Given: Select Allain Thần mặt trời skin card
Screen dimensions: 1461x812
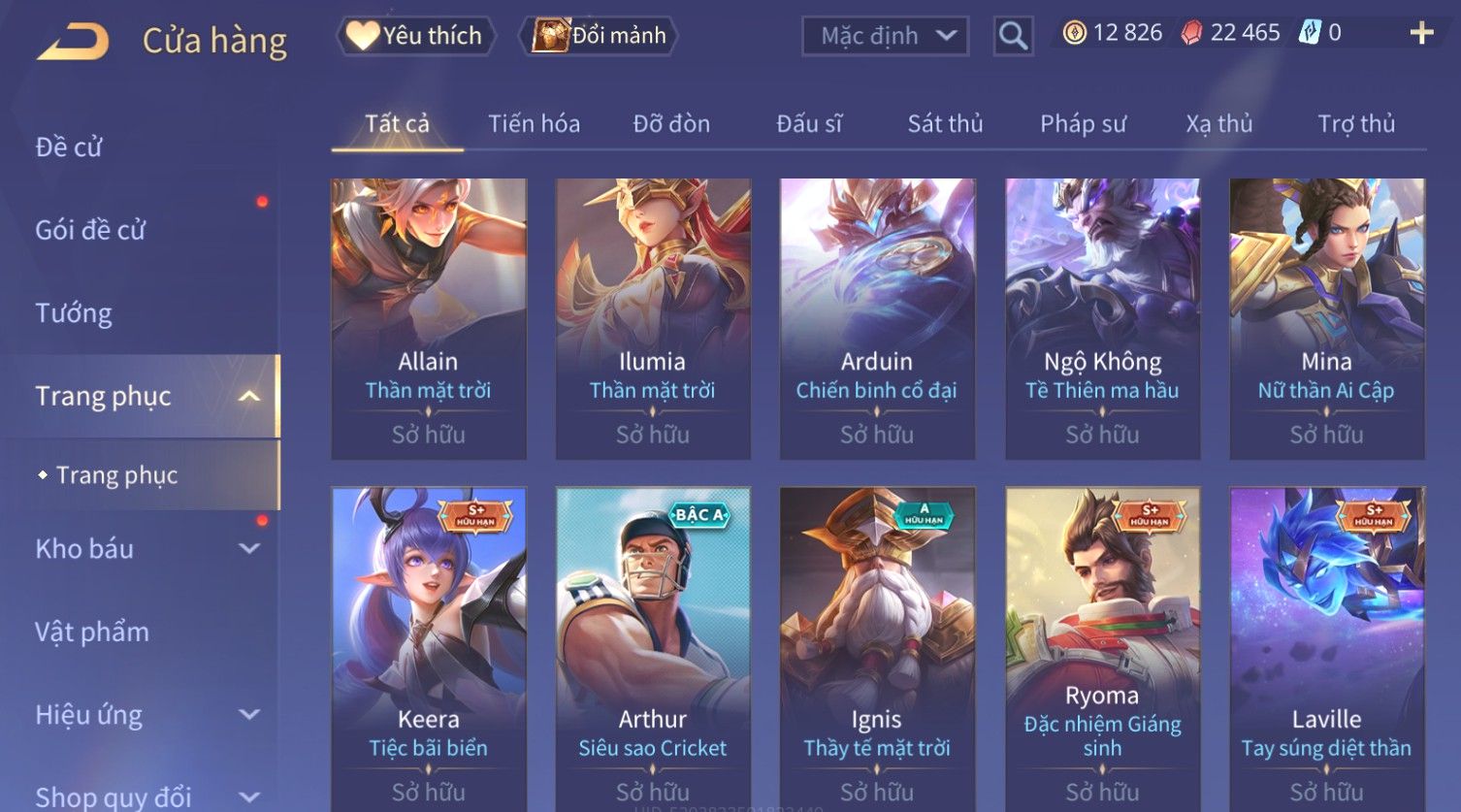Looking at the screenshot, I should point(429,318).
